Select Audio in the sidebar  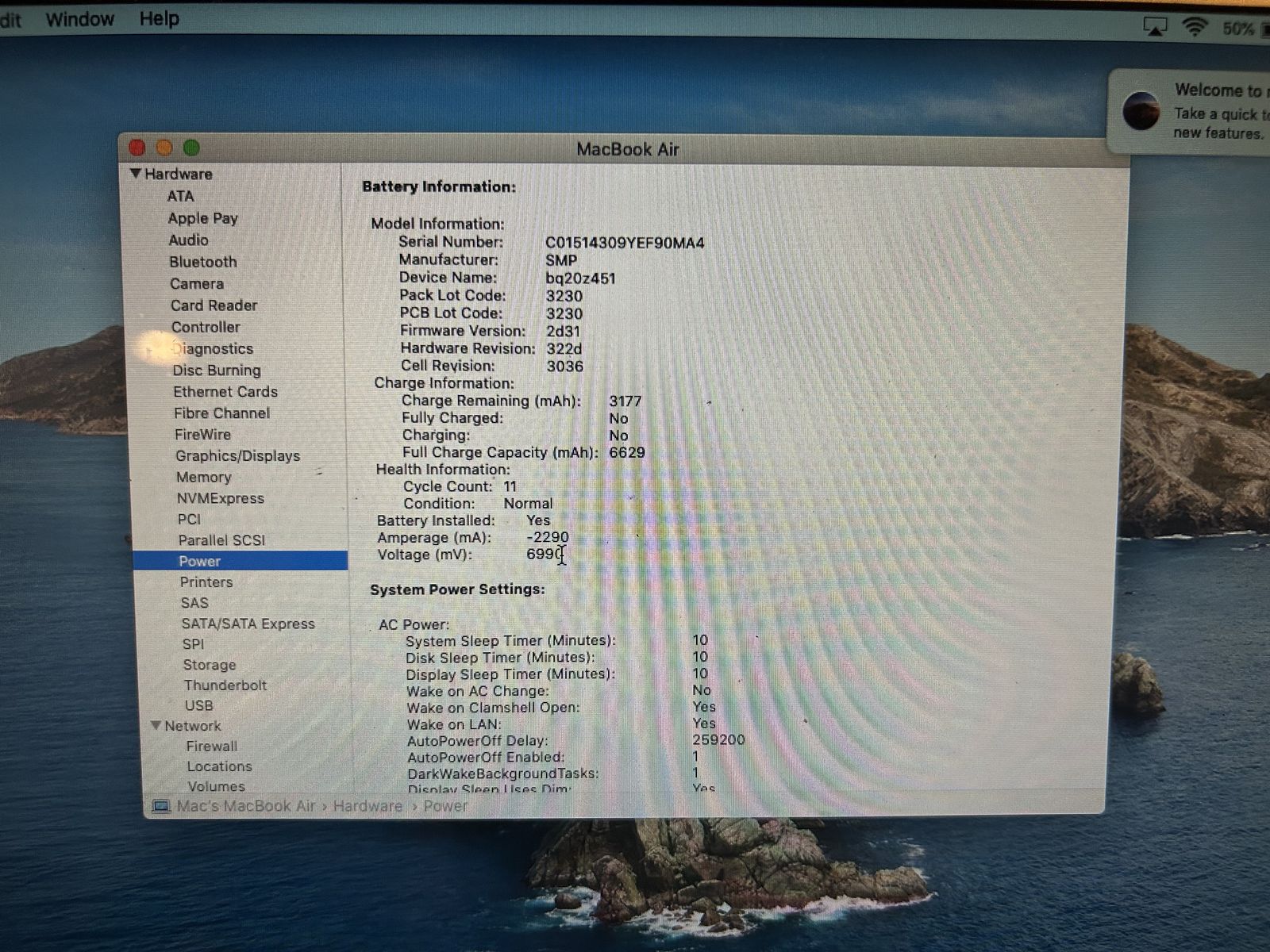click(188, 240)
